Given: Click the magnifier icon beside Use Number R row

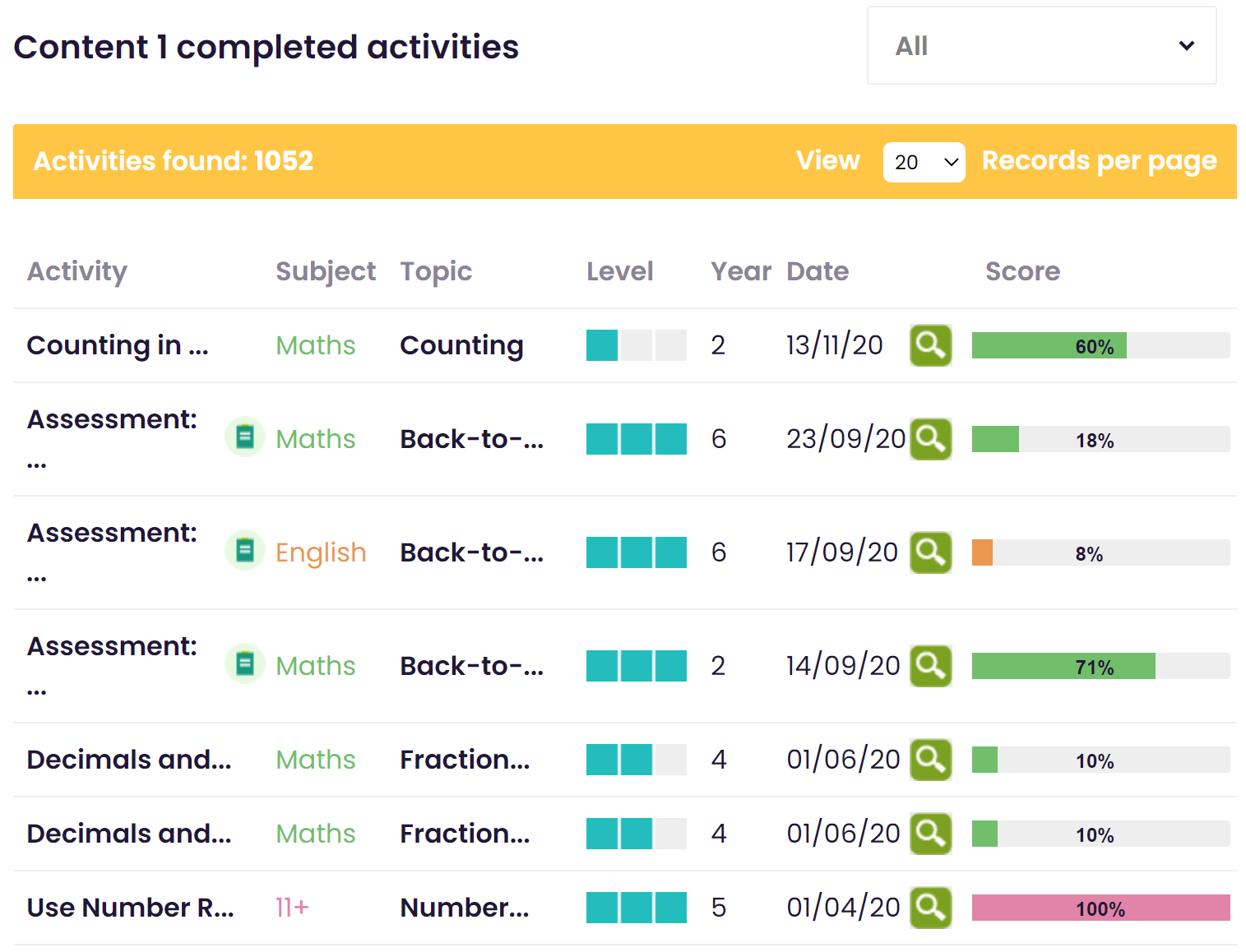Looking at the screenshot, I should click(930, 908).
